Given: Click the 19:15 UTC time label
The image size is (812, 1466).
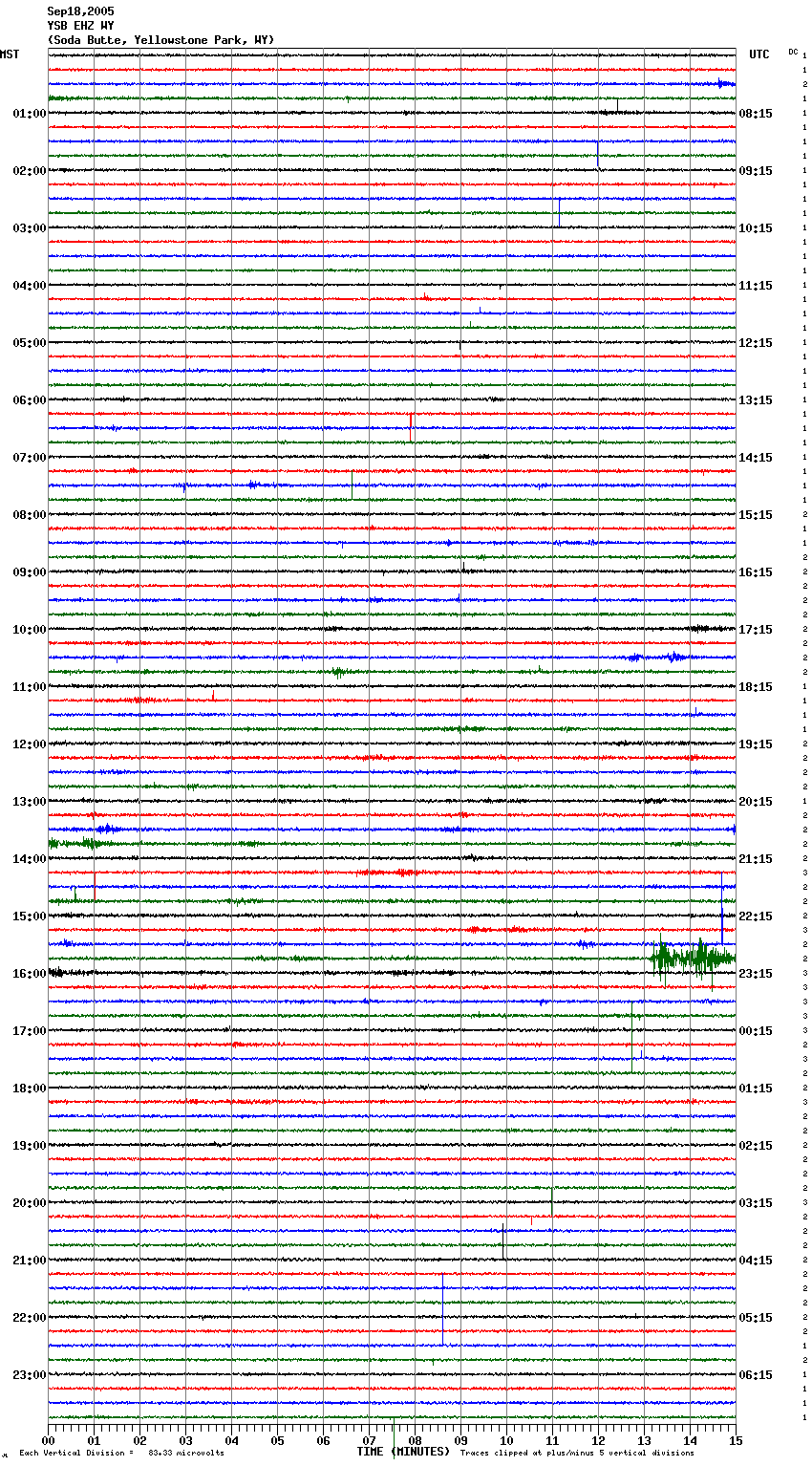Looking at the screenshot, I should tap(756, 744).
